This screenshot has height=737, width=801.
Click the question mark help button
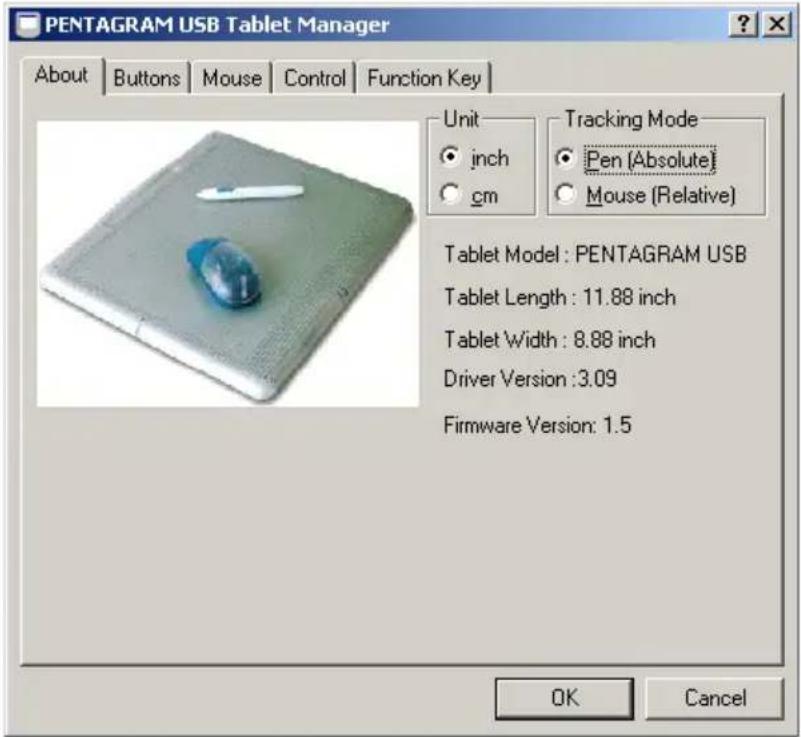point(744,24)
